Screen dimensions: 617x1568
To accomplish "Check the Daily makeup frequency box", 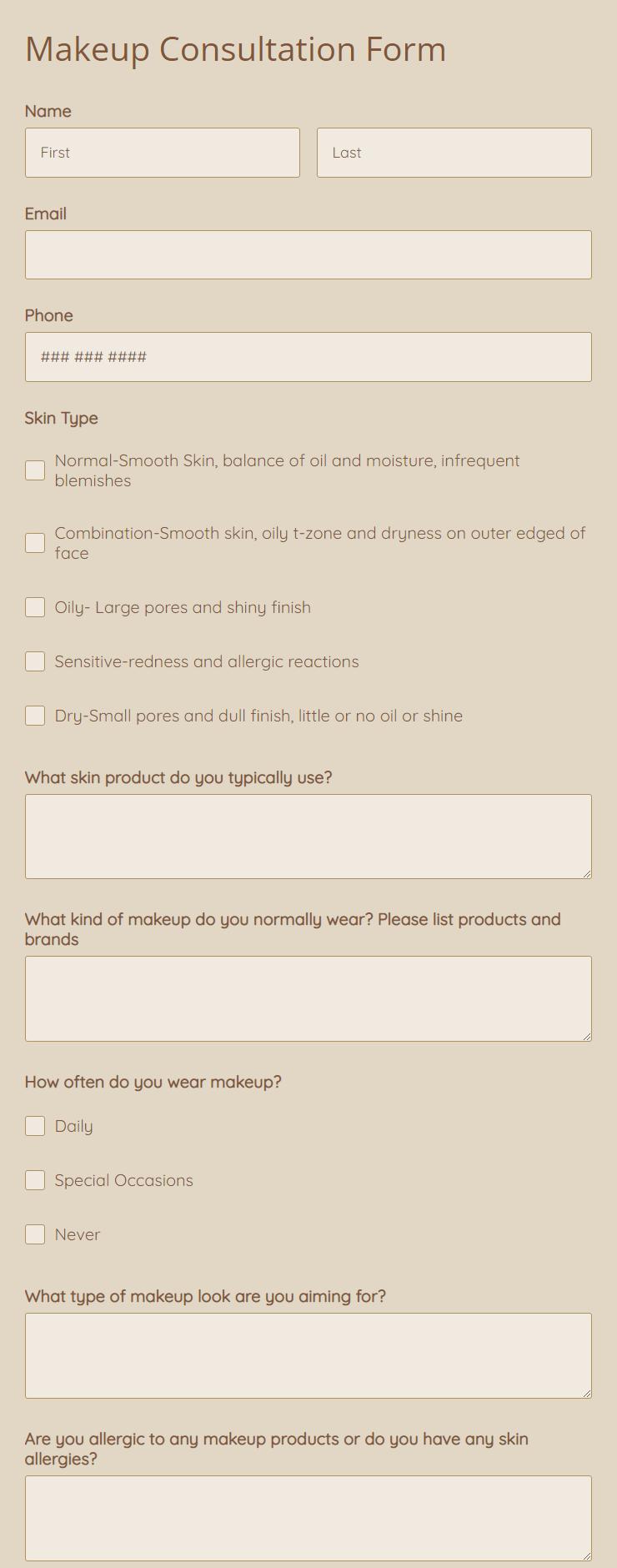I will (35, 1126).
